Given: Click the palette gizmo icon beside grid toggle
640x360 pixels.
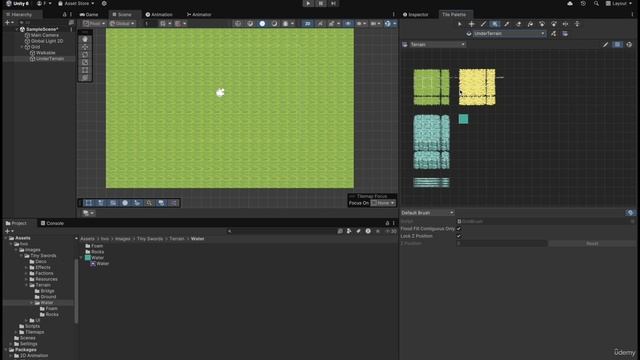Looking at the screenshot, I should point(629,44).
